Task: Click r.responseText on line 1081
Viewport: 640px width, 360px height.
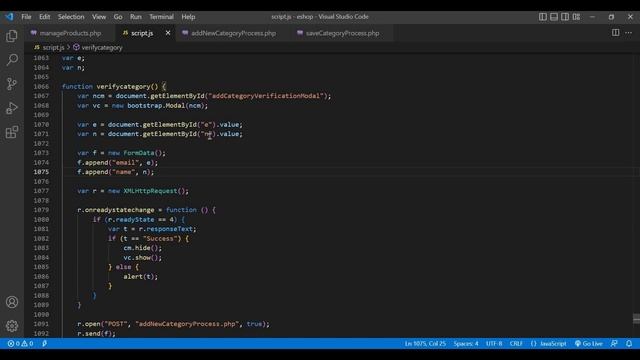Action: (x=165, y=229)
